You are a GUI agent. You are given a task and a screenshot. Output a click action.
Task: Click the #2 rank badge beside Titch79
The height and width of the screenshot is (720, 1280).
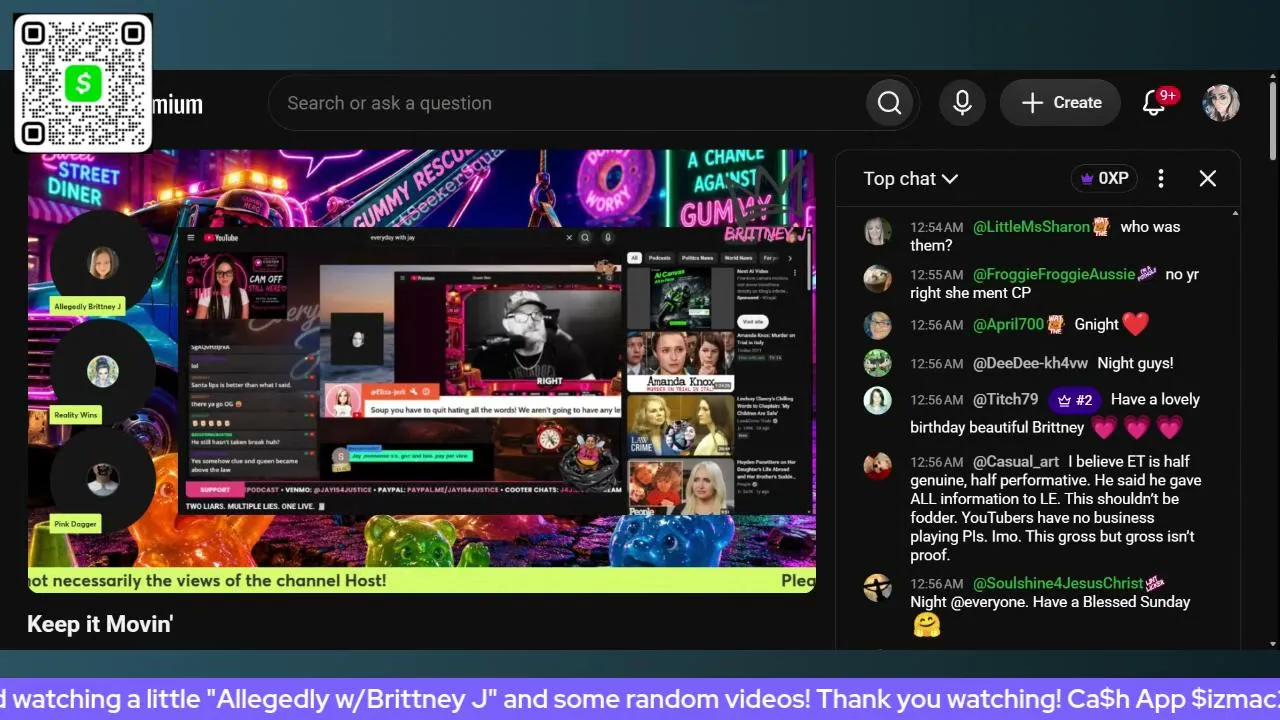point(1075,400)
